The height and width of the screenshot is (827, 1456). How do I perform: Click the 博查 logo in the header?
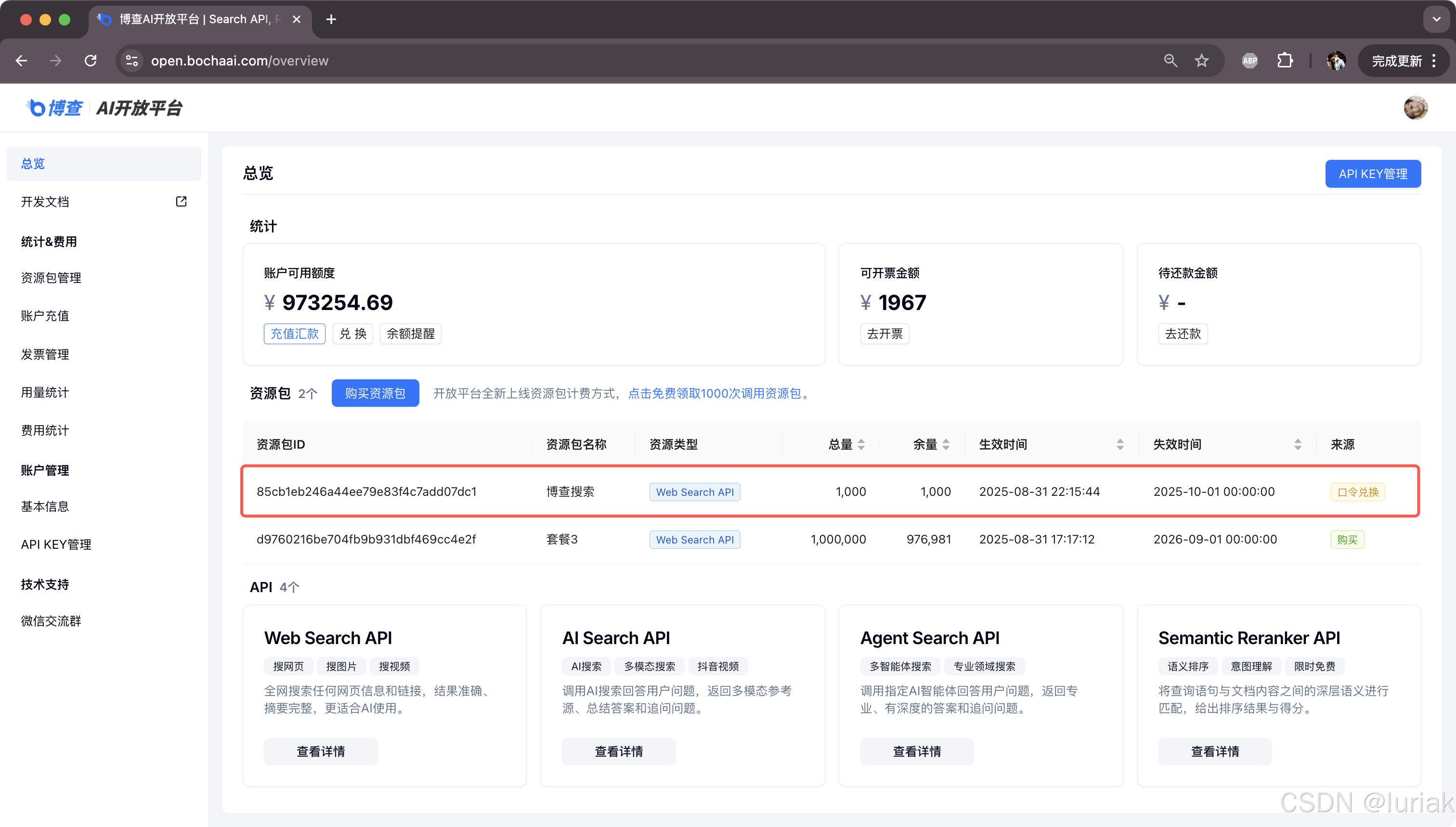pyautogui.click(x=54, y=108)
